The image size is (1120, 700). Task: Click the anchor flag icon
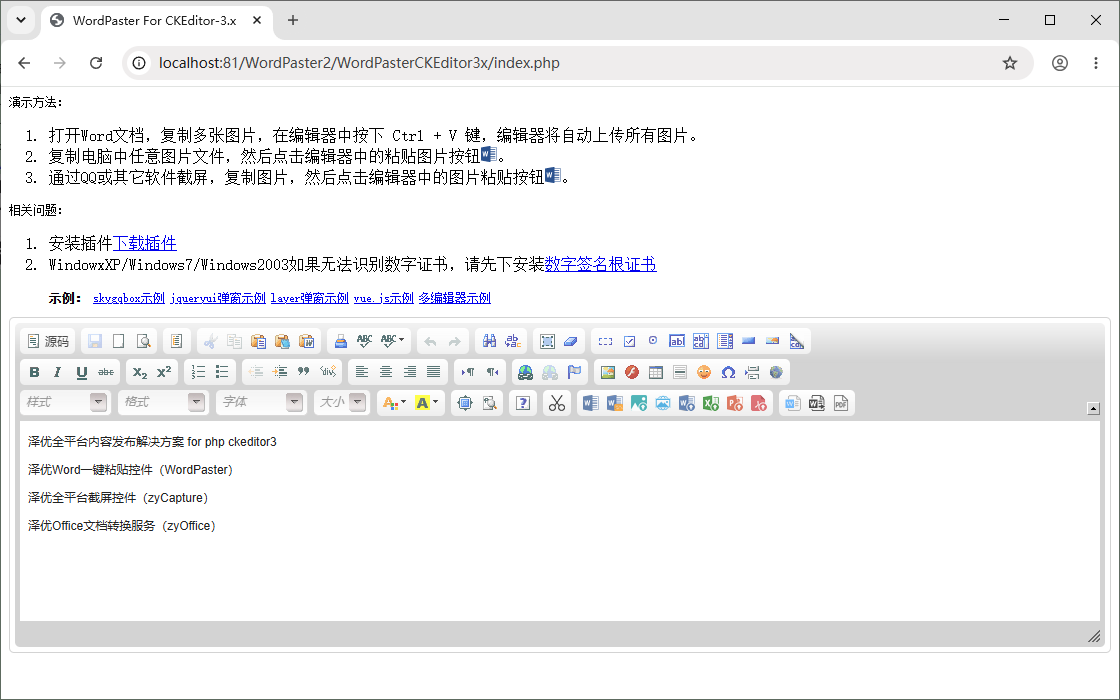coord(574,372)
